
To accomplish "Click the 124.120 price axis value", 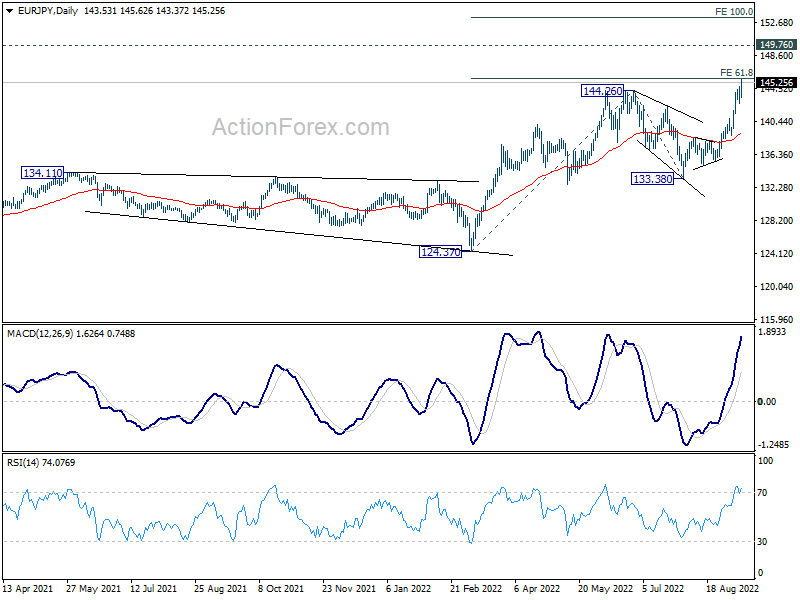I will click(x=777, y=254).
